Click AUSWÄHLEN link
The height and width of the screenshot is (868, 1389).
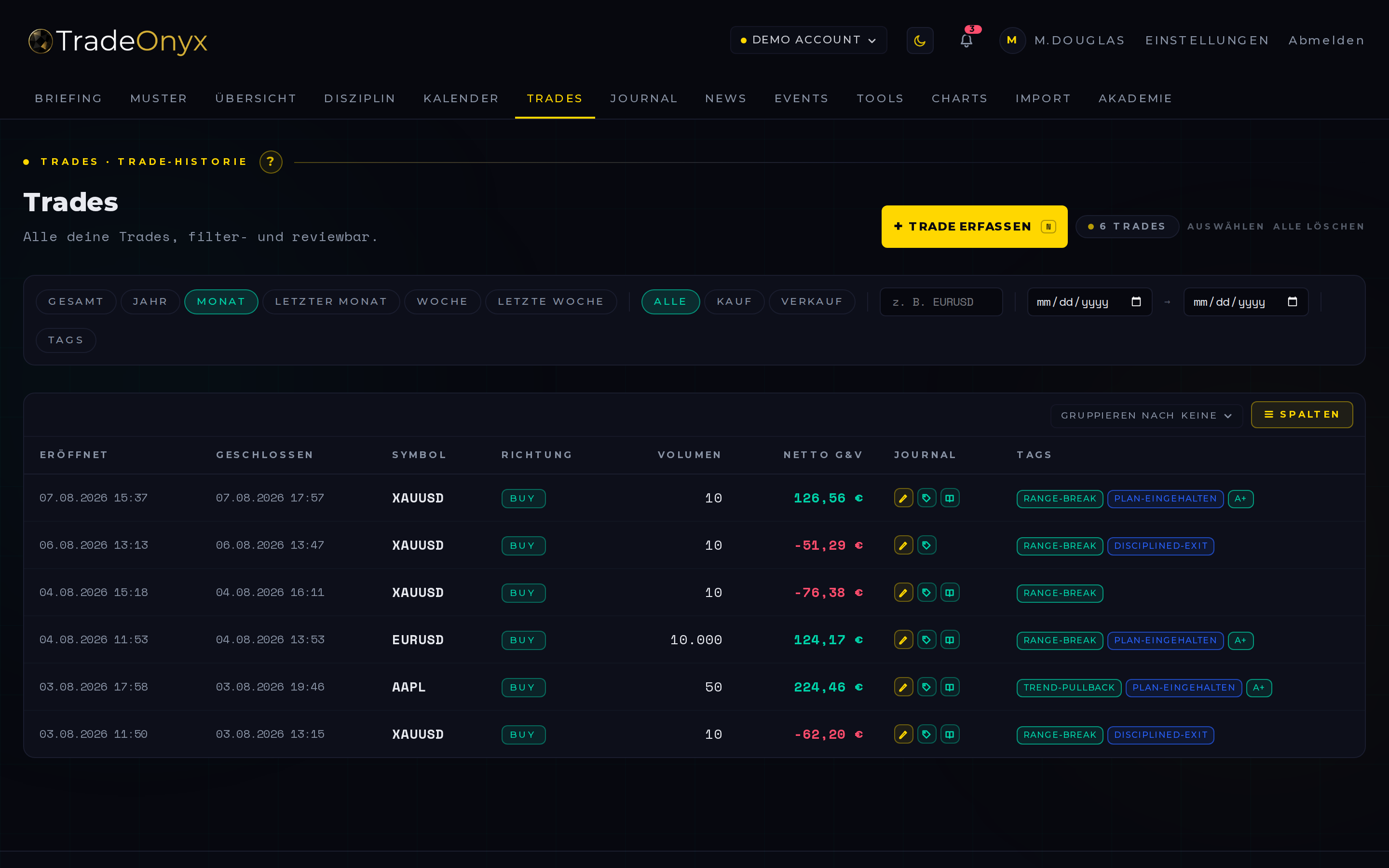1226,227
